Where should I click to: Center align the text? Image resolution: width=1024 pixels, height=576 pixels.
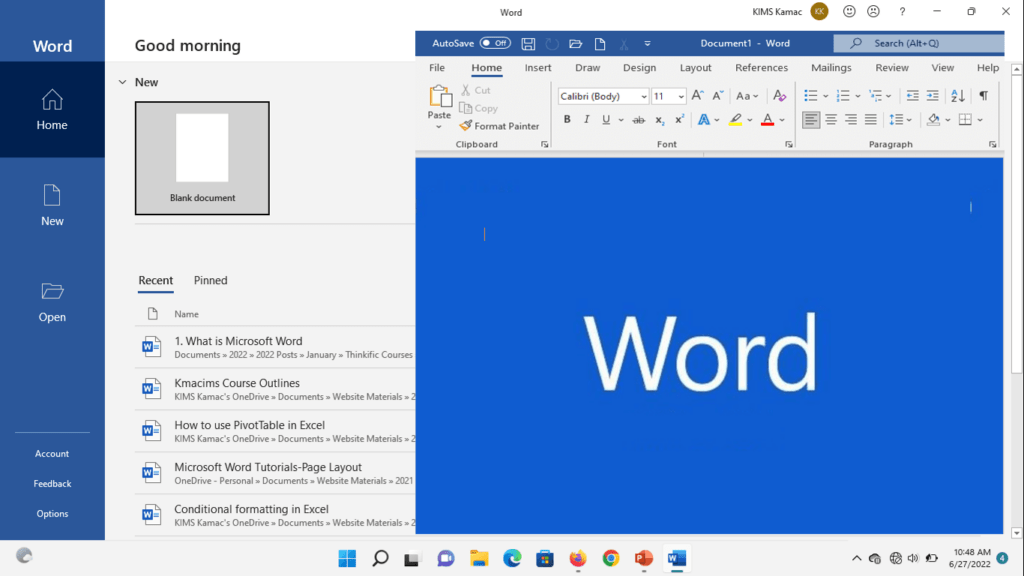point(832,119)
